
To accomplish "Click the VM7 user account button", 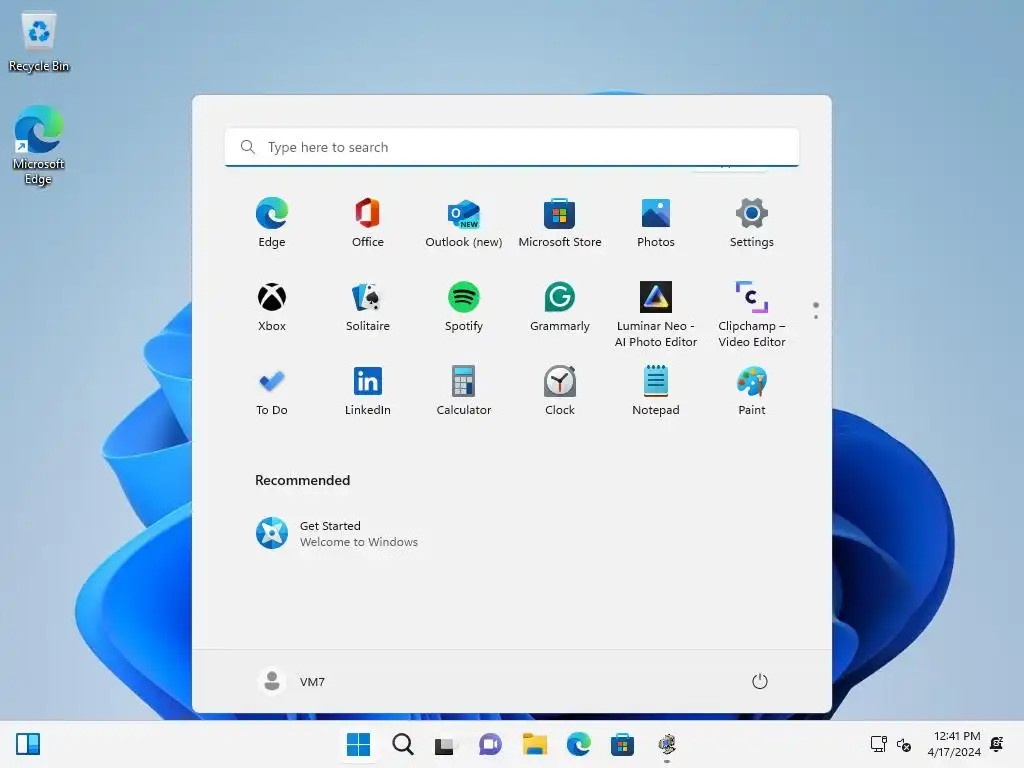I will pos(292,681).
